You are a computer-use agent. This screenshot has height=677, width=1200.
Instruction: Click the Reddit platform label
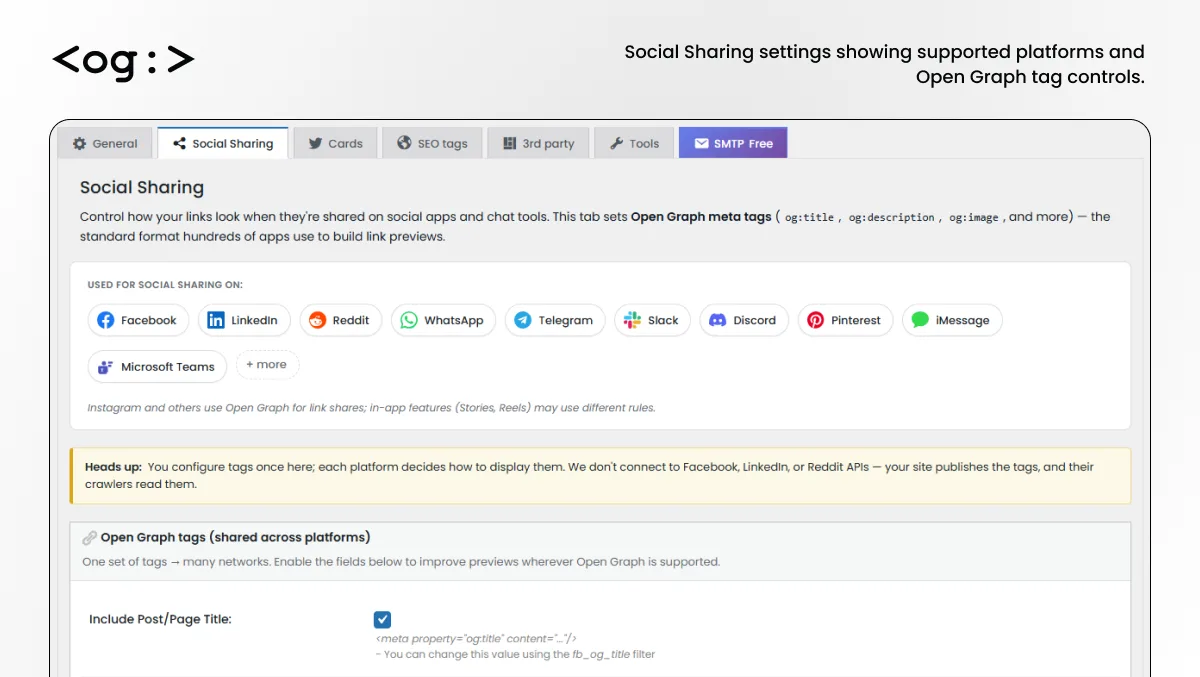(351, 320)
